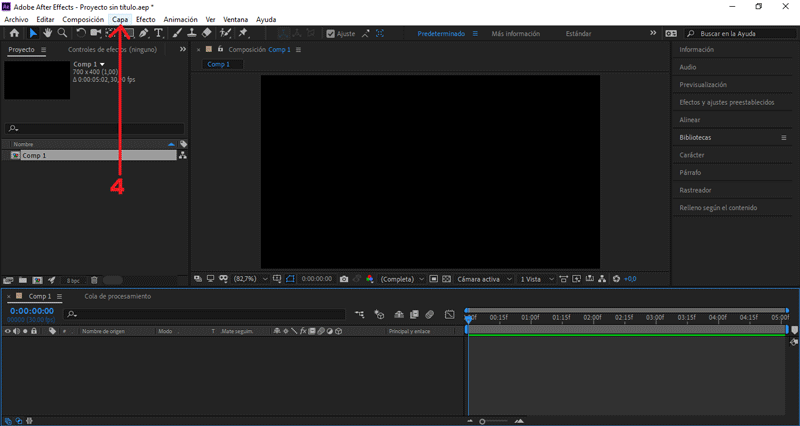Open the magnification dropdown showing 82,7%
800x426 pixels.
pos(251,279)
